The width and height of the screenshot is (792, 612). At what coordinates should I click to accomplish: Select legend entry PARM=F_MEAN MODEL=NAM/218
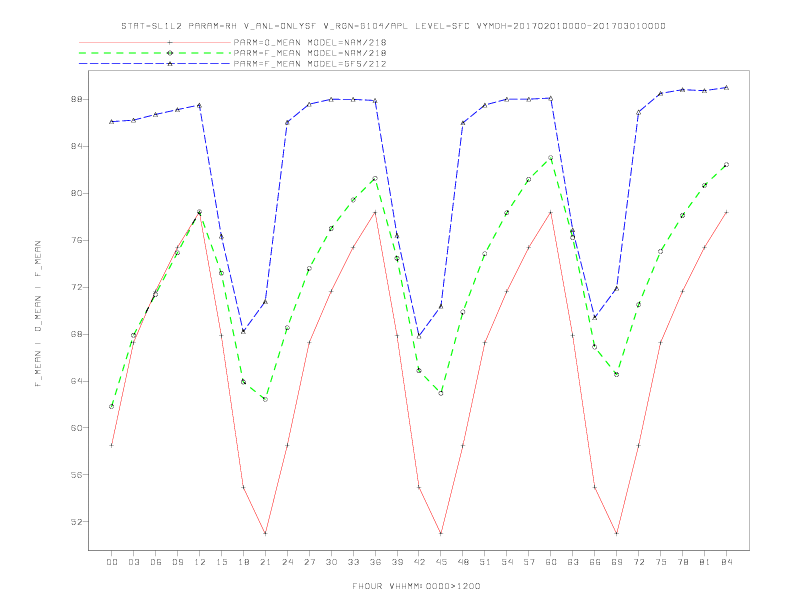(x=310, y=53)
